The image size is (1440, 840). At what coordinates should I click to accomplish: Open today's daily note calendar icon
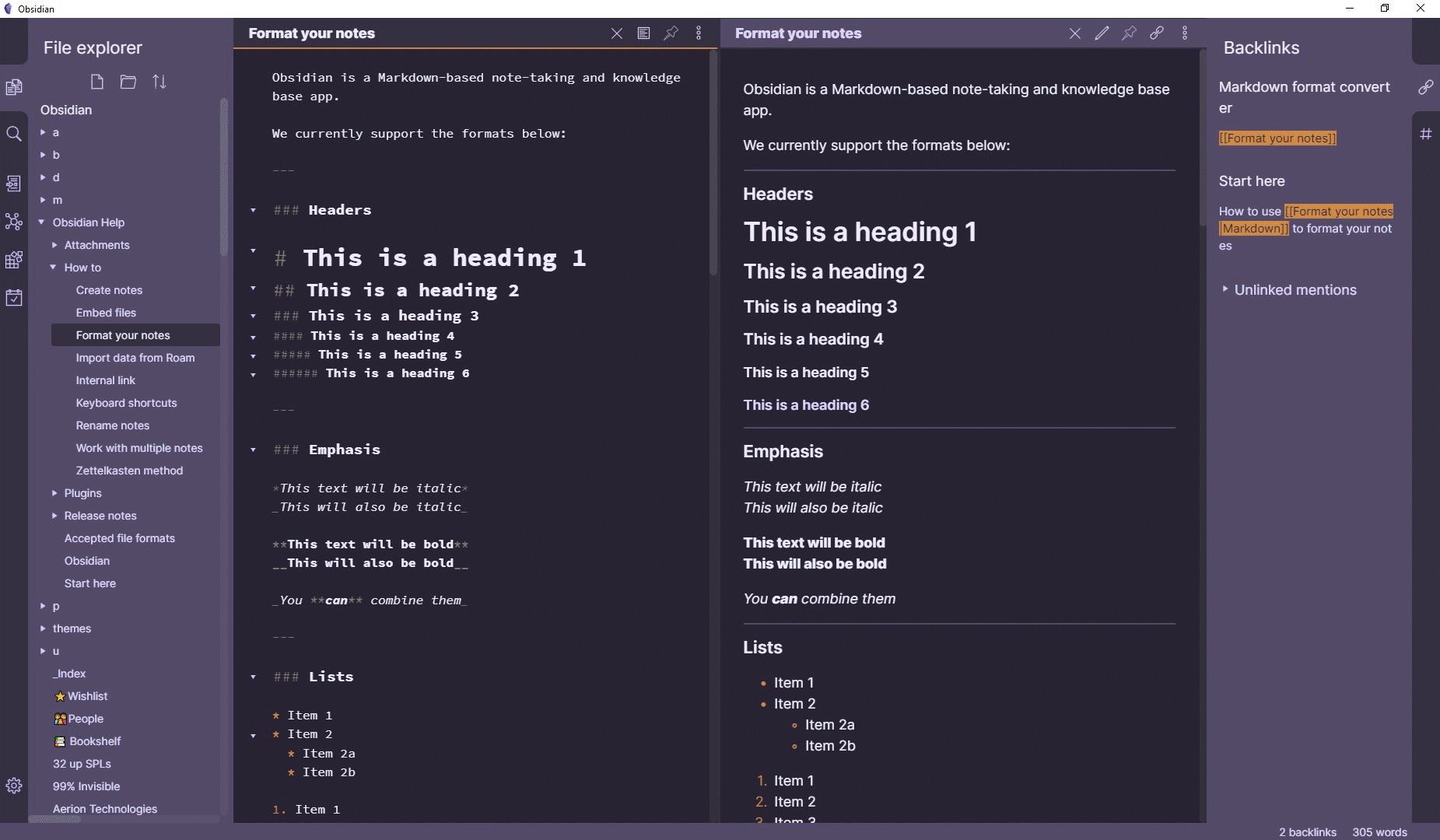pyautogui.click(x=14, y=297)
